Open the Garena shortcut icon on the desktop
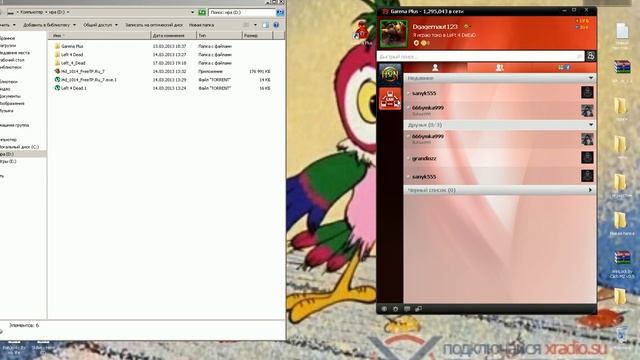The height and width of the screenshot is (360, 640). click(361, 33)
